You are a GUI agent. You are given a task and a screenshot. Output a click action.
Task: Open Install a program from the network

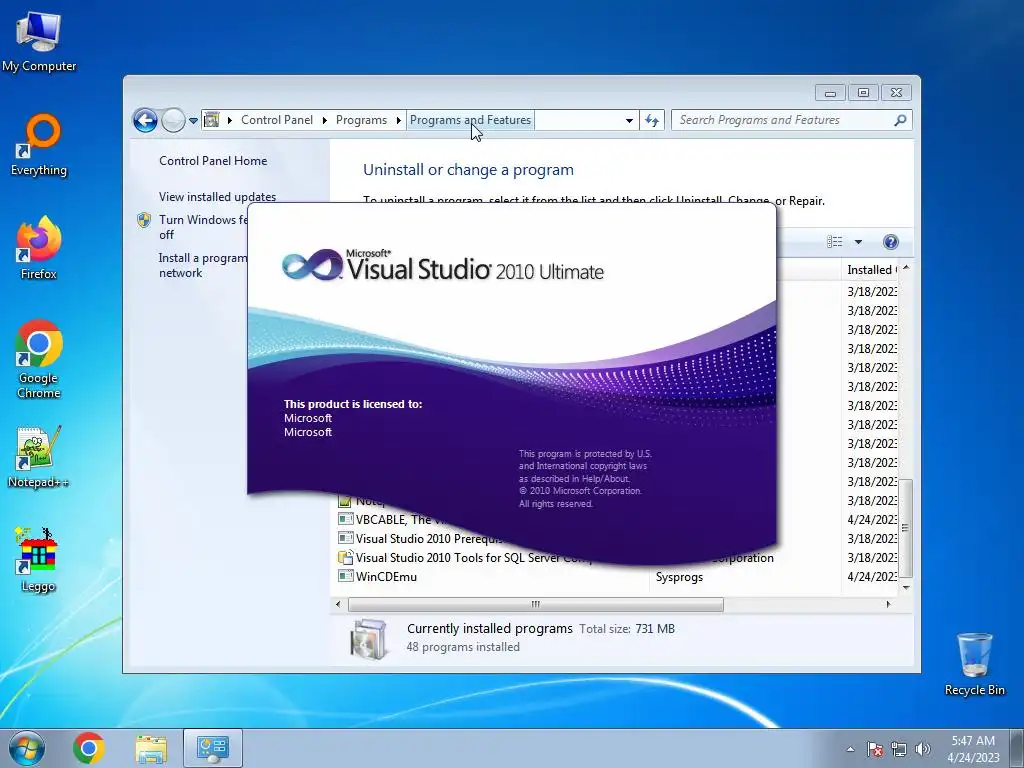(203, 265)
